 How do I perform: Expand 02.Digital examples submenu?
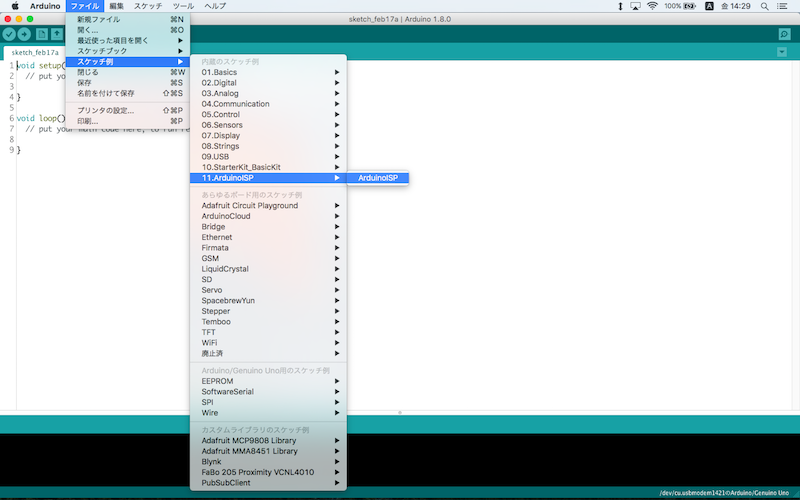(268, 83)
